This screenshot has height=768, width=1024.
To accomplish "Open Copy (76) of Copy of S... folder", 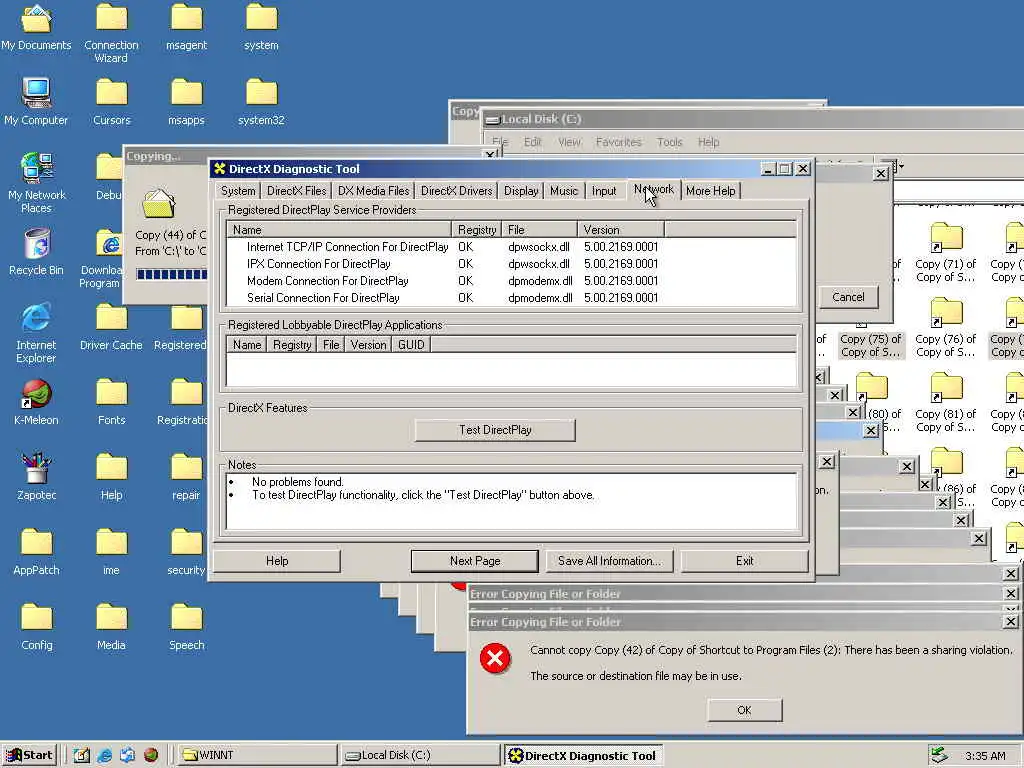I will 946,327.
